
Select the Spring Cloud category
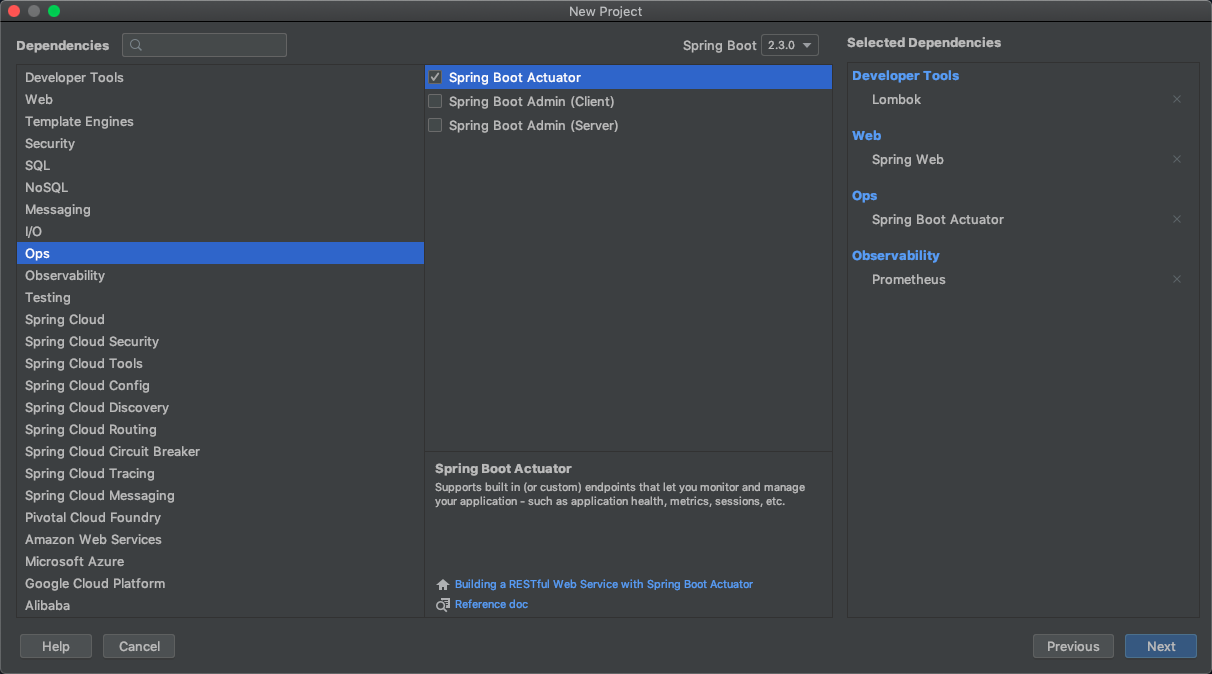pyautogui.click(x=220, y=319)
